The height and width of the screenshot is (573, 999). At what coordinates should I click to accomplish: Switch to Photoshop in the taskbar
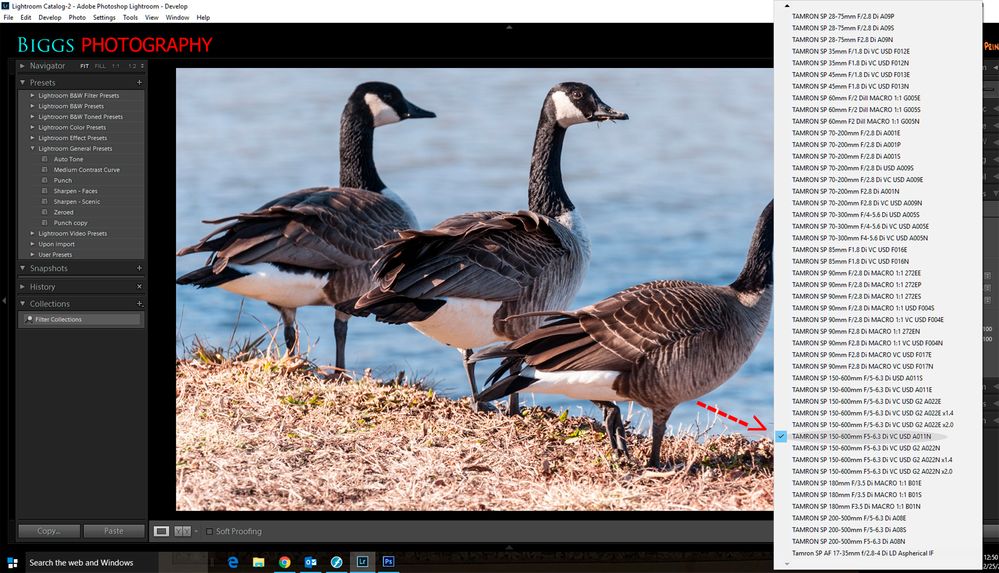[x=388, y=562]
